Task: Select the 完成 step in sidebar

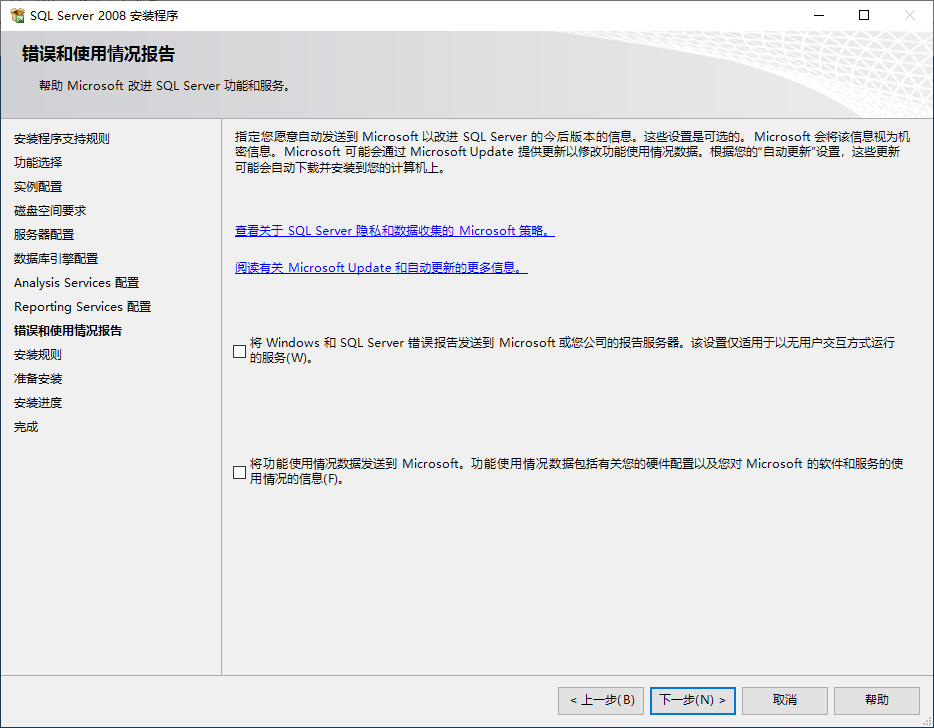Action: click(26, 427)
